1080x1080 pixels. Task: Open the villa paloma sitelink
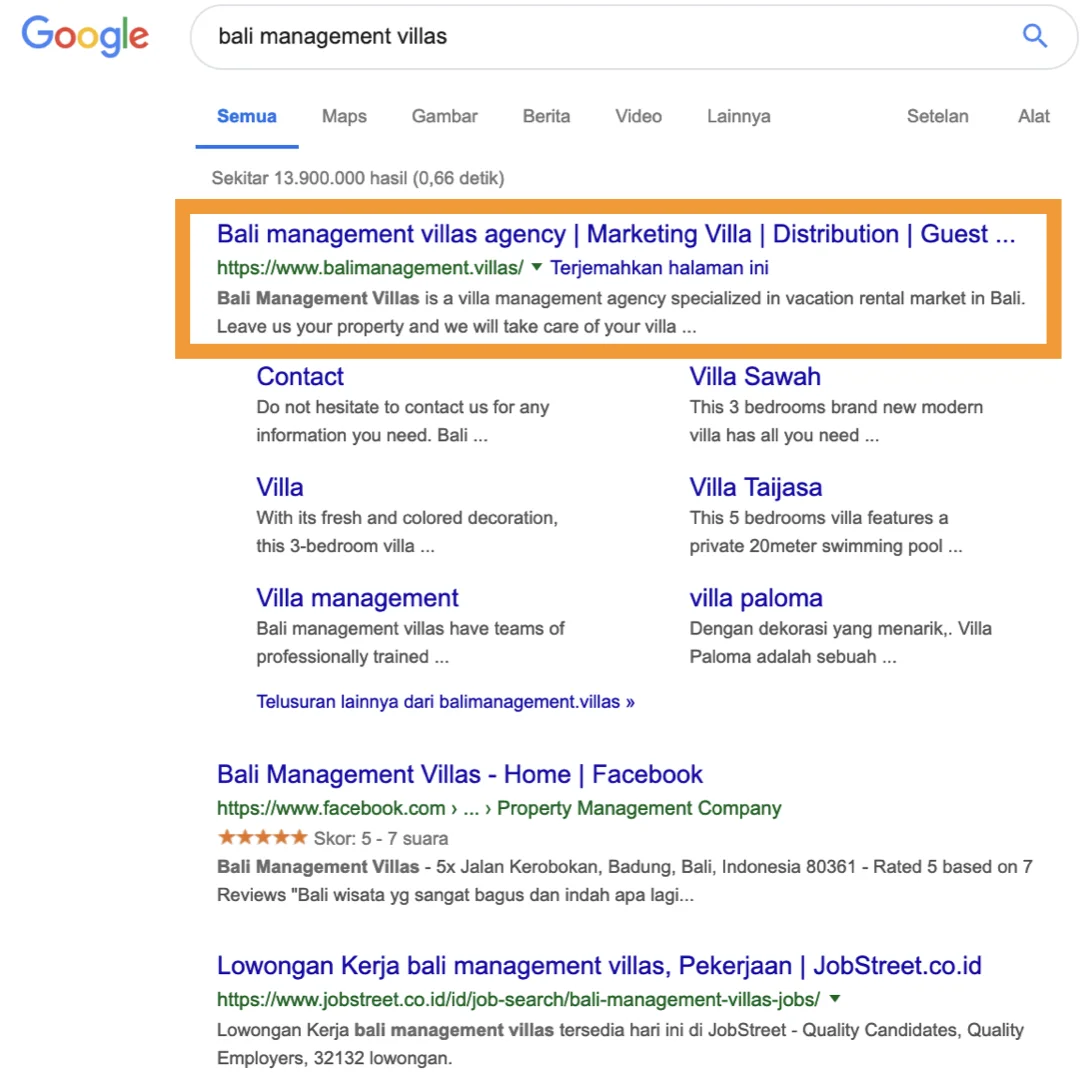point(756,598)
